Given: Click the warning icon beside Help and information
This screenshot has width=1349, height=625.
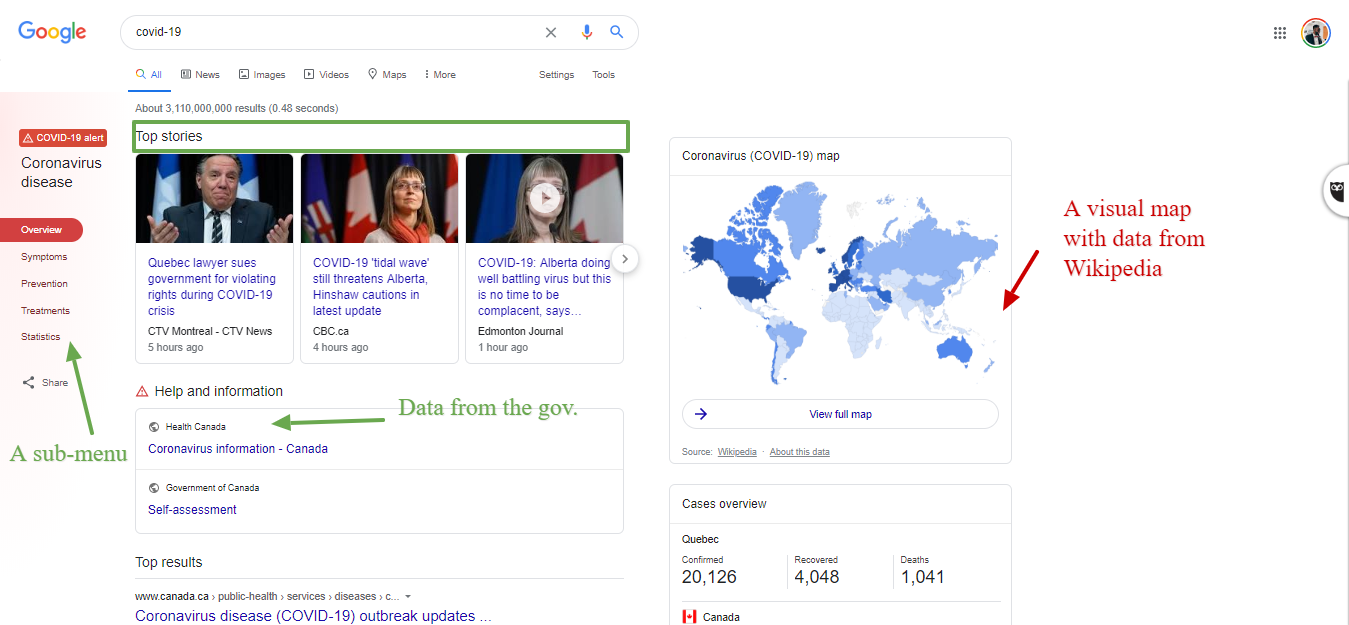Looking at the screenshot, I should click(x=142, y=391).
